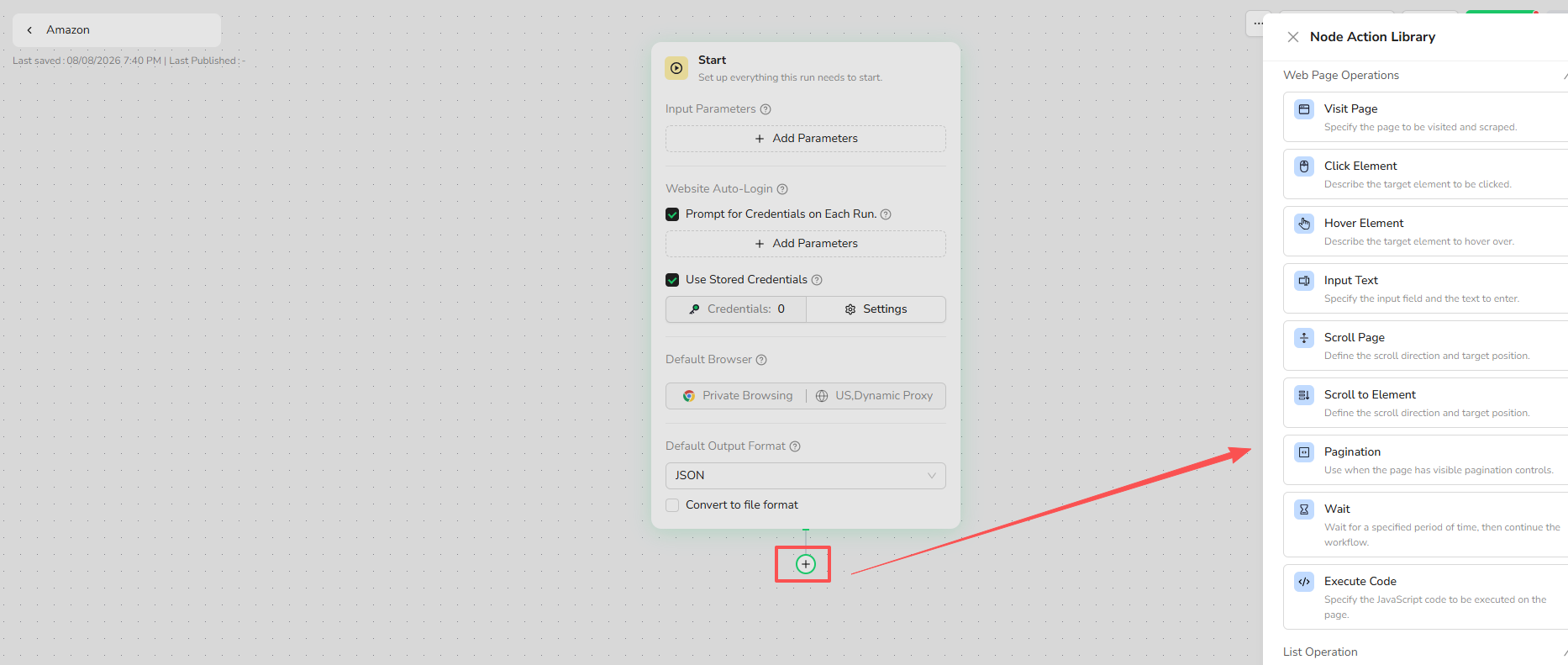Image resolution: width=1568 pixels, height=665 pixels.
Task: Open the Credentials: 0 button
Action: 736,309
